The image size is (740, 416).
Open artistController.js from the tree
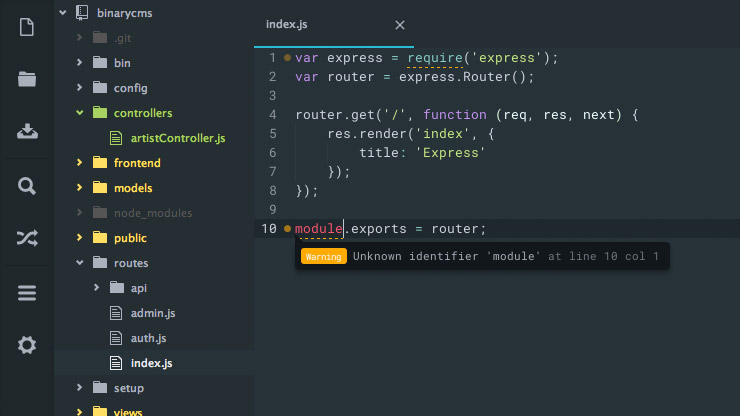click(177, 138)
